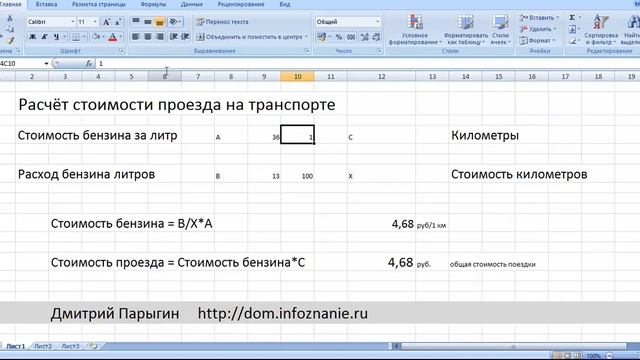Open text orientation icon
The height and width of the screenshot is (360, 640).
pos(174,22)
